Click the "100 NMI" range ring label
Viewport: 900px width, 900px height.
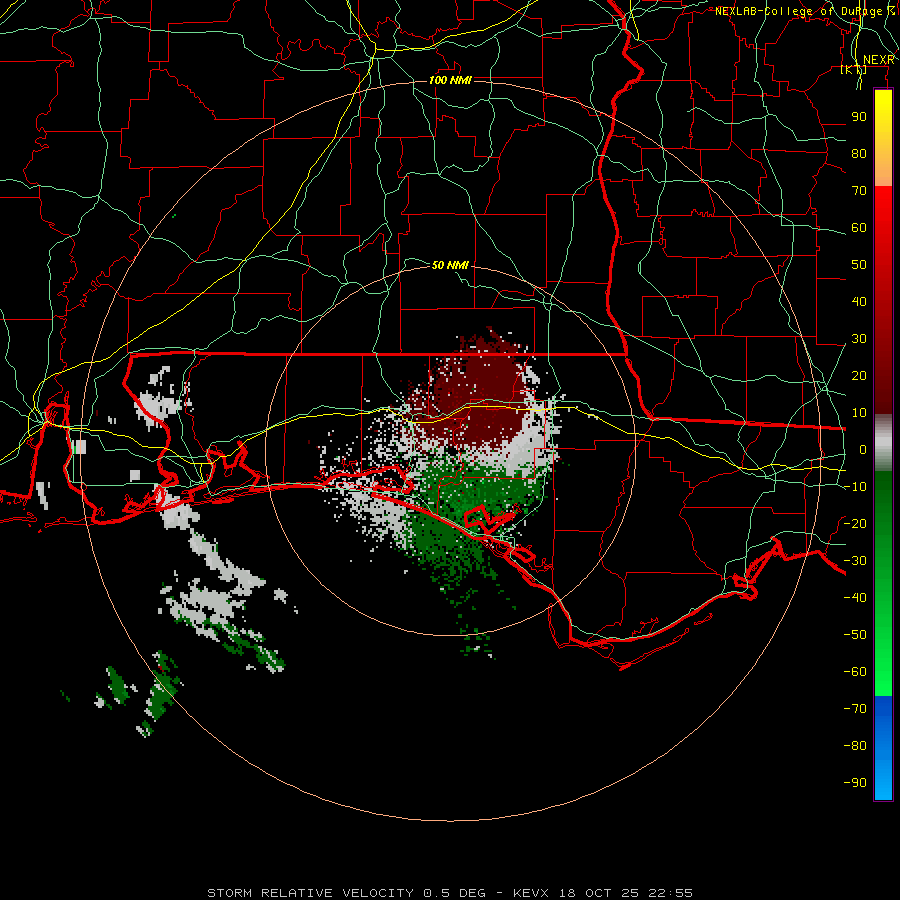(450, 80)
